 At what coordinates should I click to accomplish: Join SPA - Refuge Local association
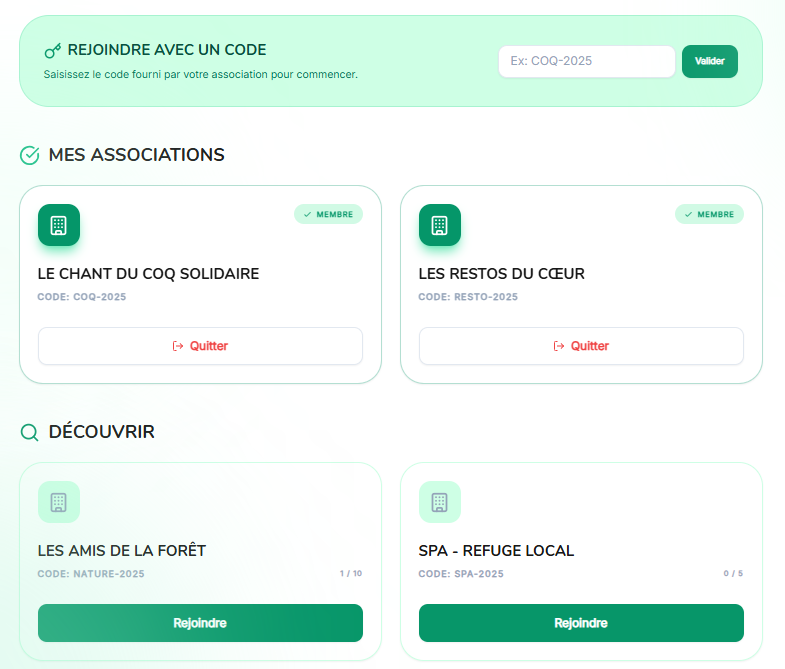(x=581, y=623)
